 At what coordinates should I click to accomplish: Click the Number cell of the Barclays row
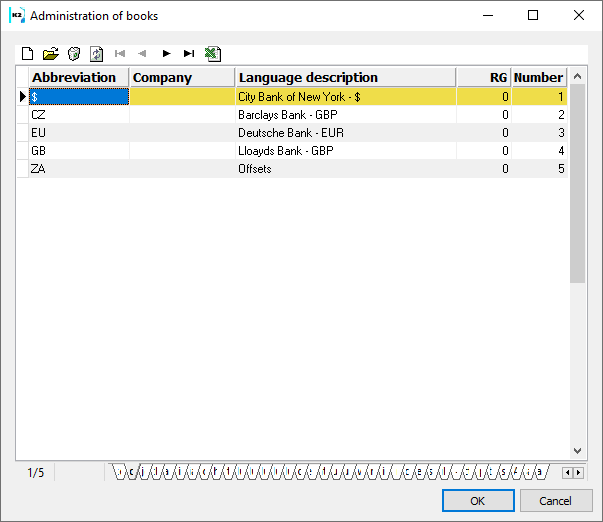point(539,115)
